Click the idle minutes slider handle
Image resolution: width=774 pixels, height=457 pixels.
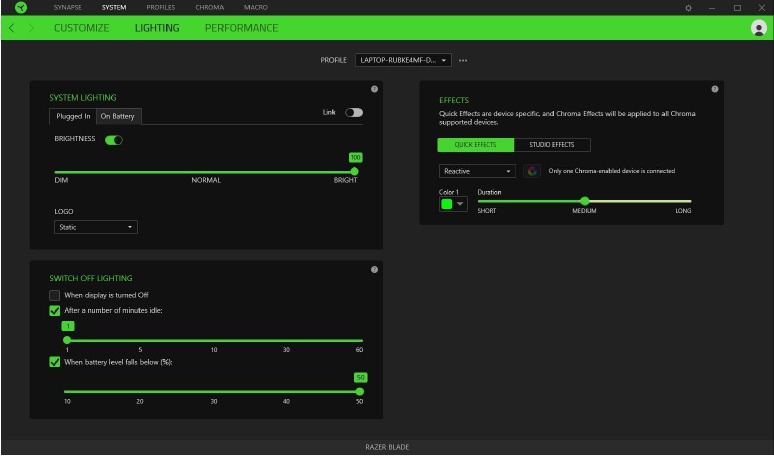coord(67,340)
